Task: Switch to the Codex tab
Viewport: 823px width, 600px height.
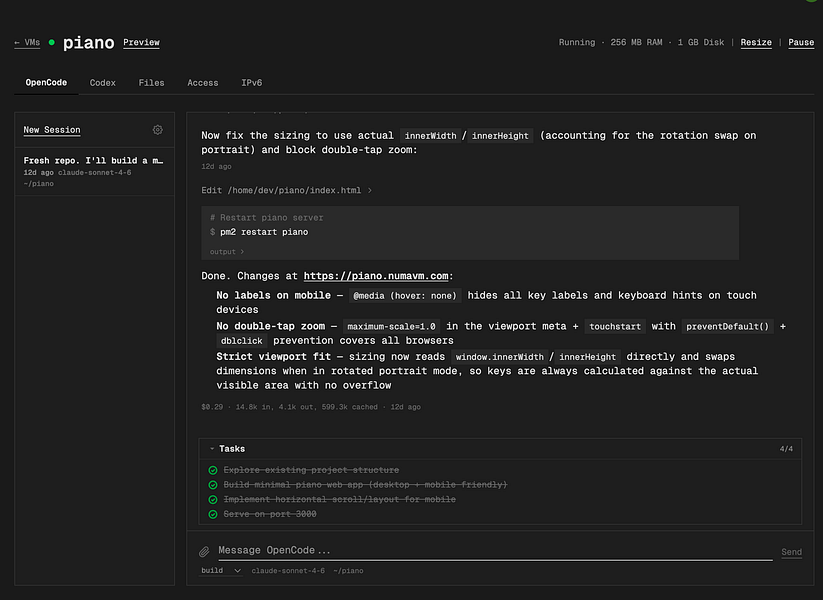Action: coord(102,83)
